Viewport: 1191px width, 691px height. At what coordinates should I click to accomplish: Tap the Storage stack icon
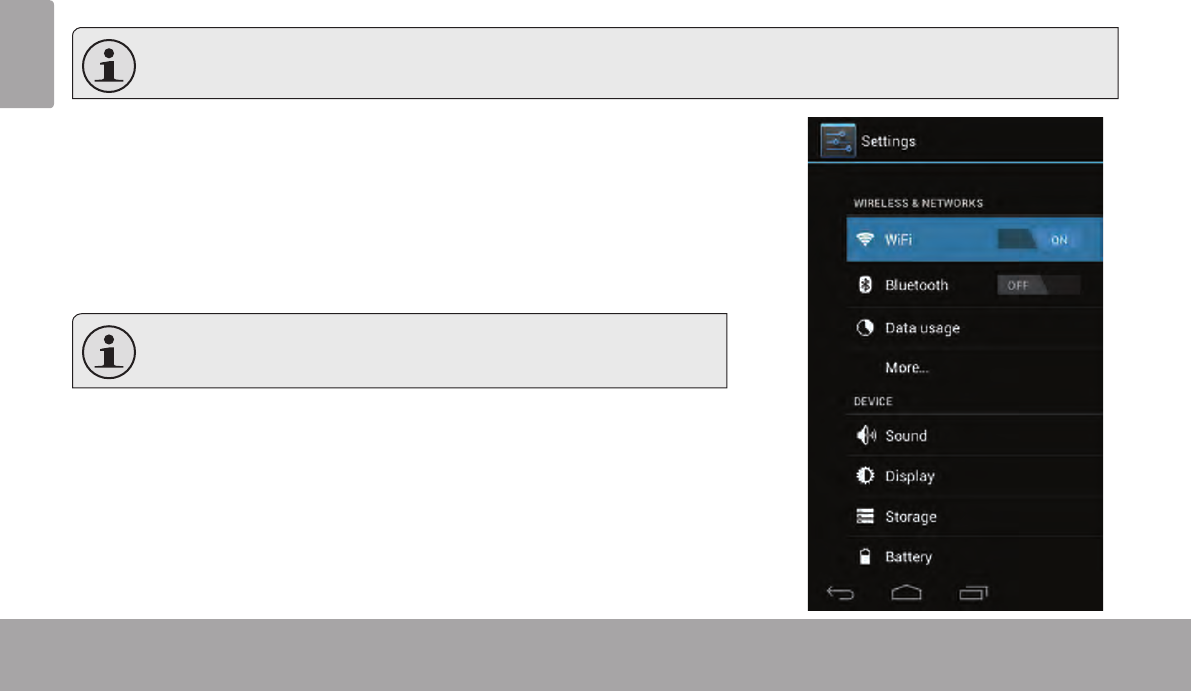point(864,516)
